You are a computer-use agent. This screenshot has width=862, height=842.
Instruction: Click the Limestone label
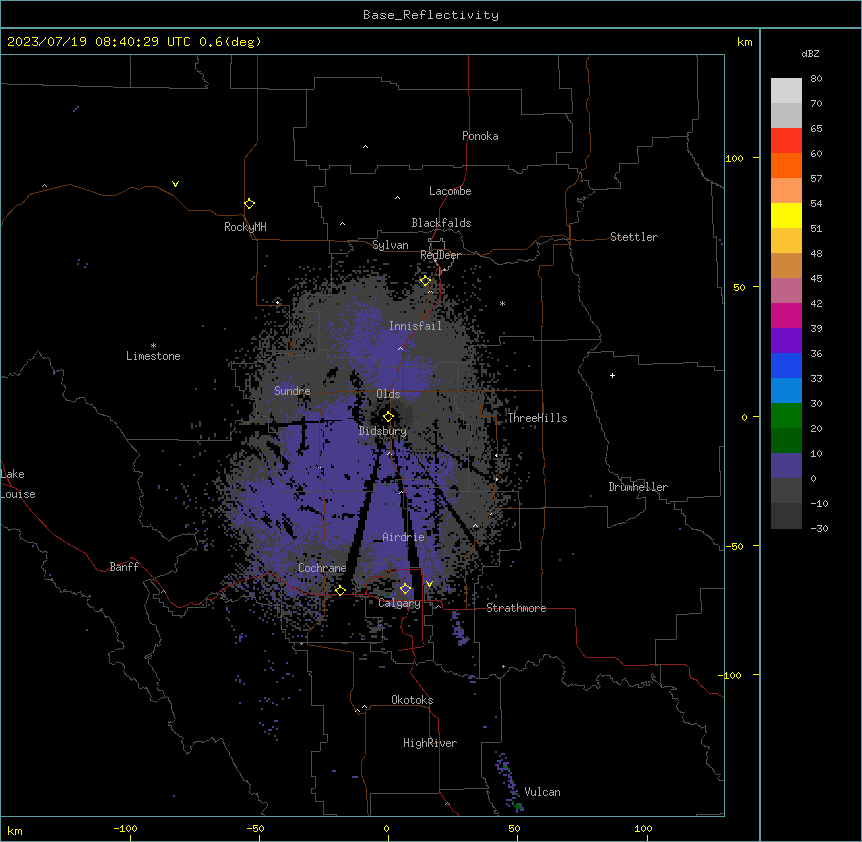[153, 356]
